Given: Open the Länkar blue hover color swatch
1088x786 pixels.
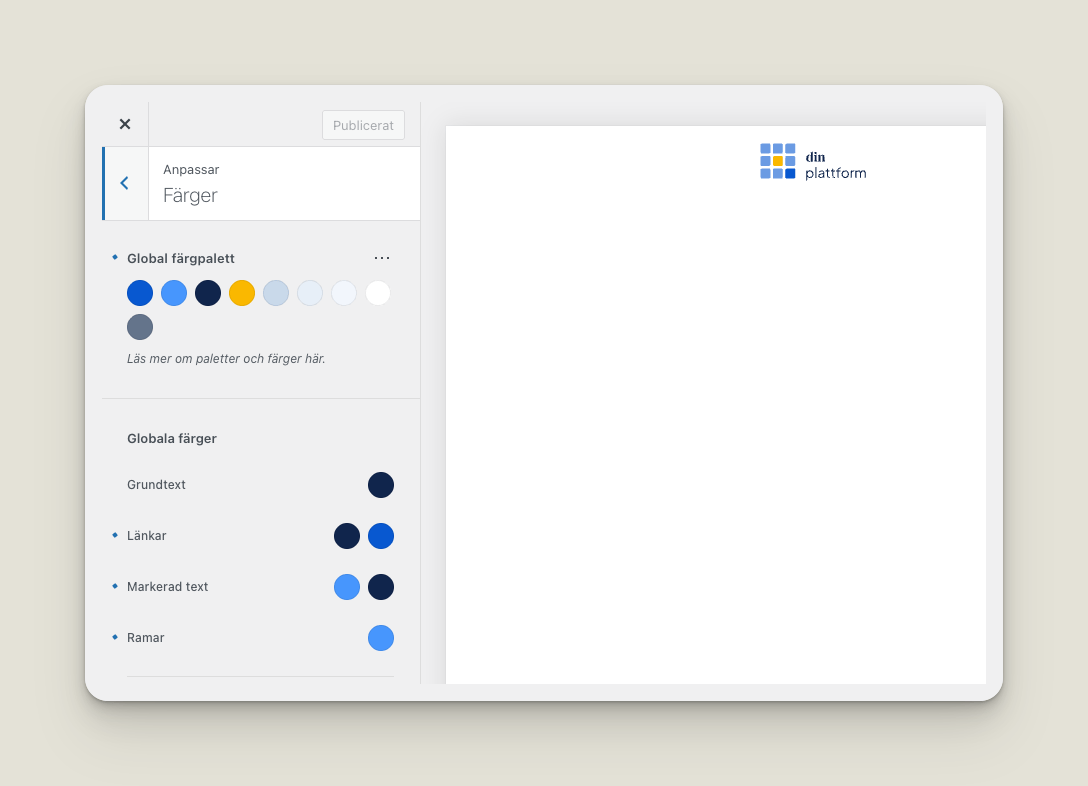Looking at the screenshot, I should tap(381, 536).
